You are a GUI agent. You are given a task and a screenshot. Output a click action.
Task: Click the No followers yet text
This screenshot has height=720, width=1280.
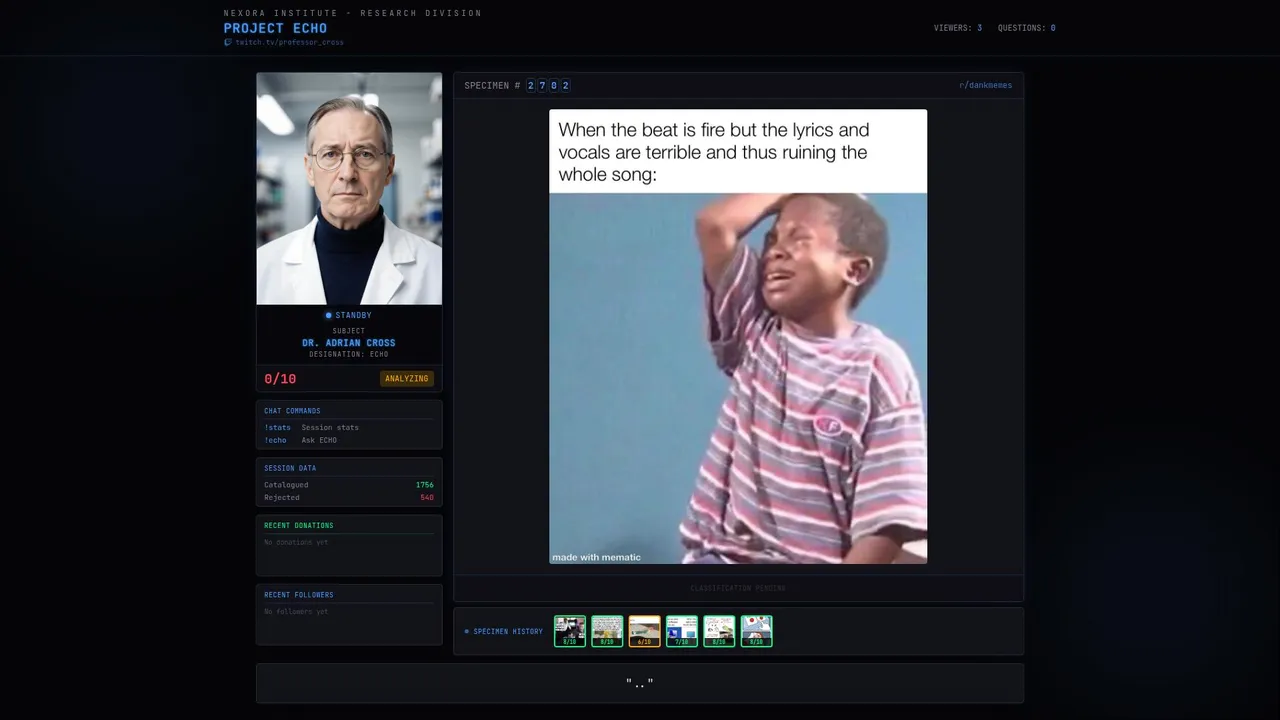[x=296, y=611]
